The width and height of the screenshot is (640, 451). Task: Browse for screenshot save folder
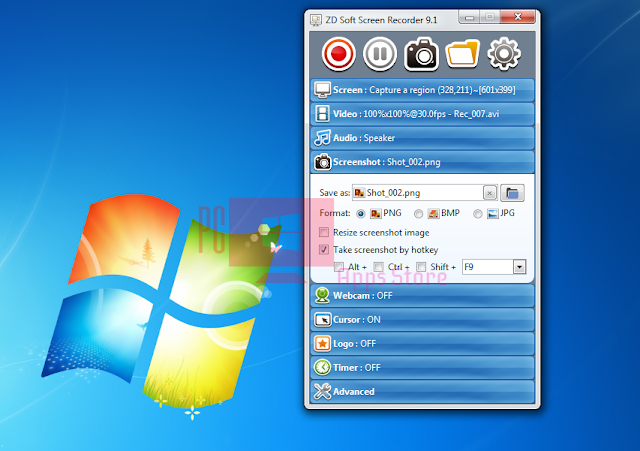512,193
